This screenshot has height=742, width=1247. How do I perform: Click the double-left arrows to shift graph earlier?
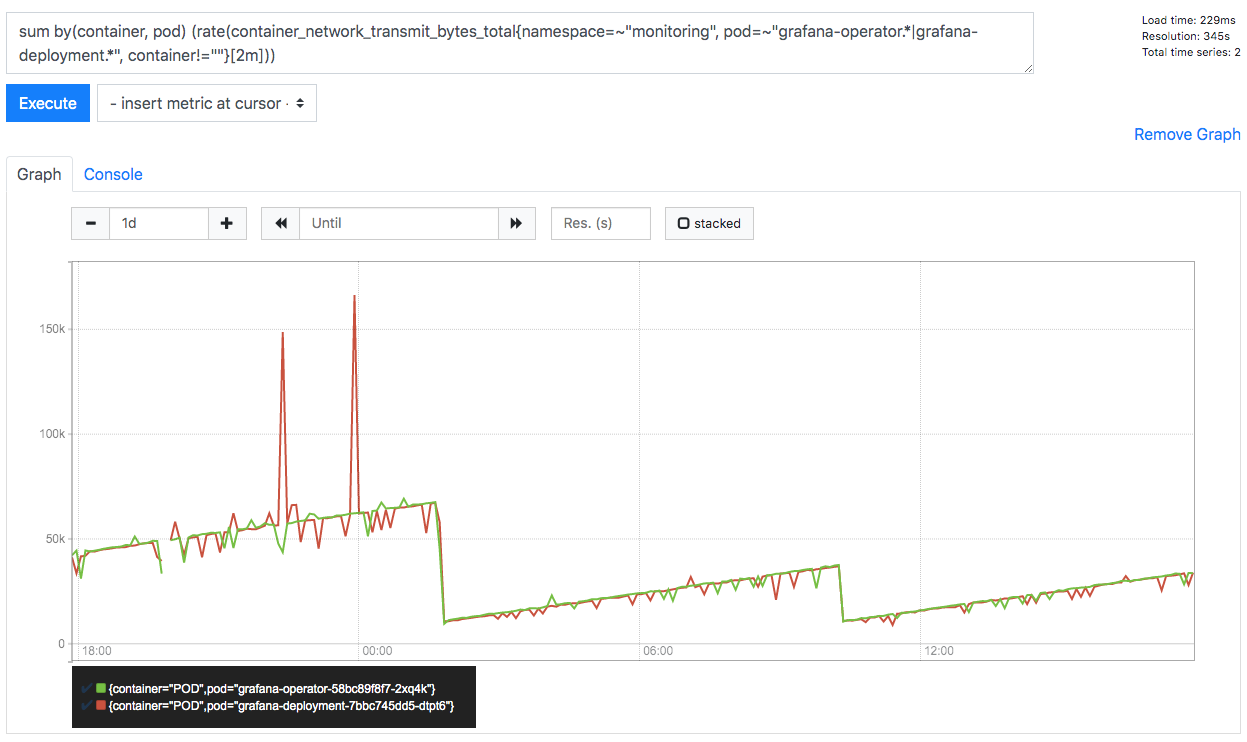280,223
